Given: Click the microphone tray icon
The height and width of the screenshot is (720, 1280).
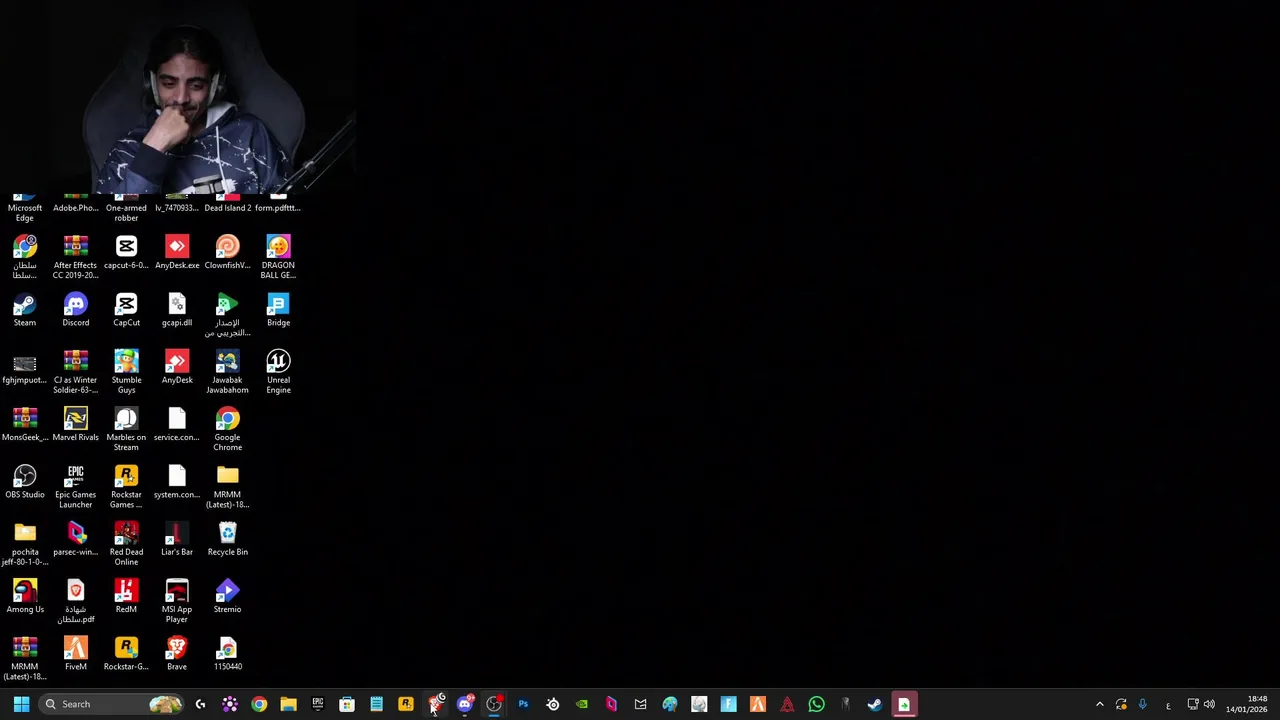Looking at the screenshot, I should tap(1142, 704).
